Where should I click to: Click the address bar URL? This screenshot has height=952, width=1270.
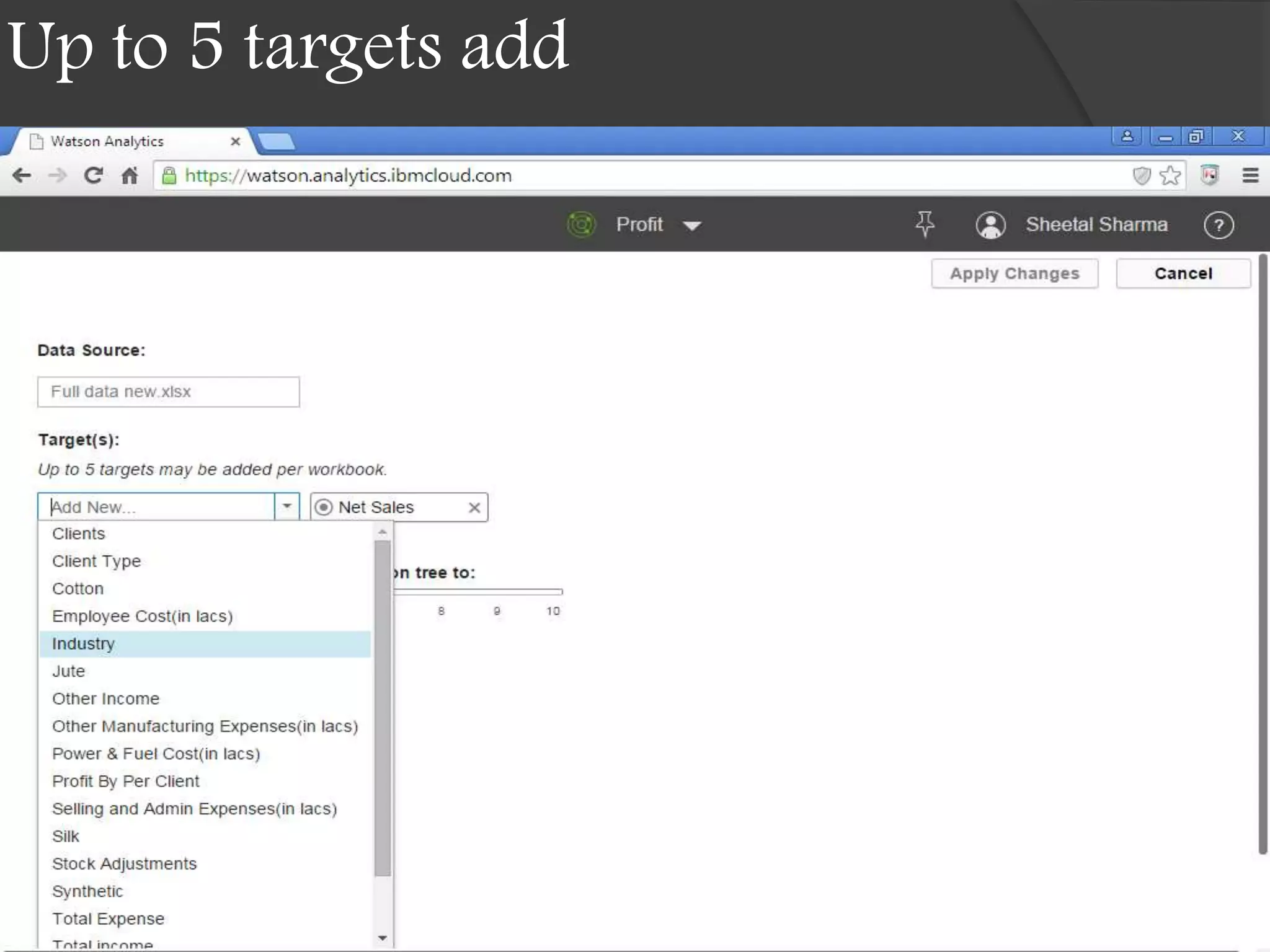click(x=349, y=176)
